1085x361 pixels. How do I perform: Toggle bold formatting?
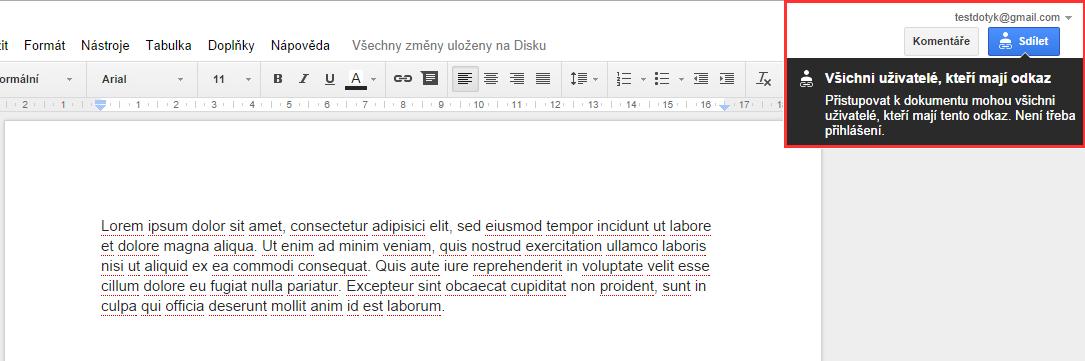click(x=277, y=79)
